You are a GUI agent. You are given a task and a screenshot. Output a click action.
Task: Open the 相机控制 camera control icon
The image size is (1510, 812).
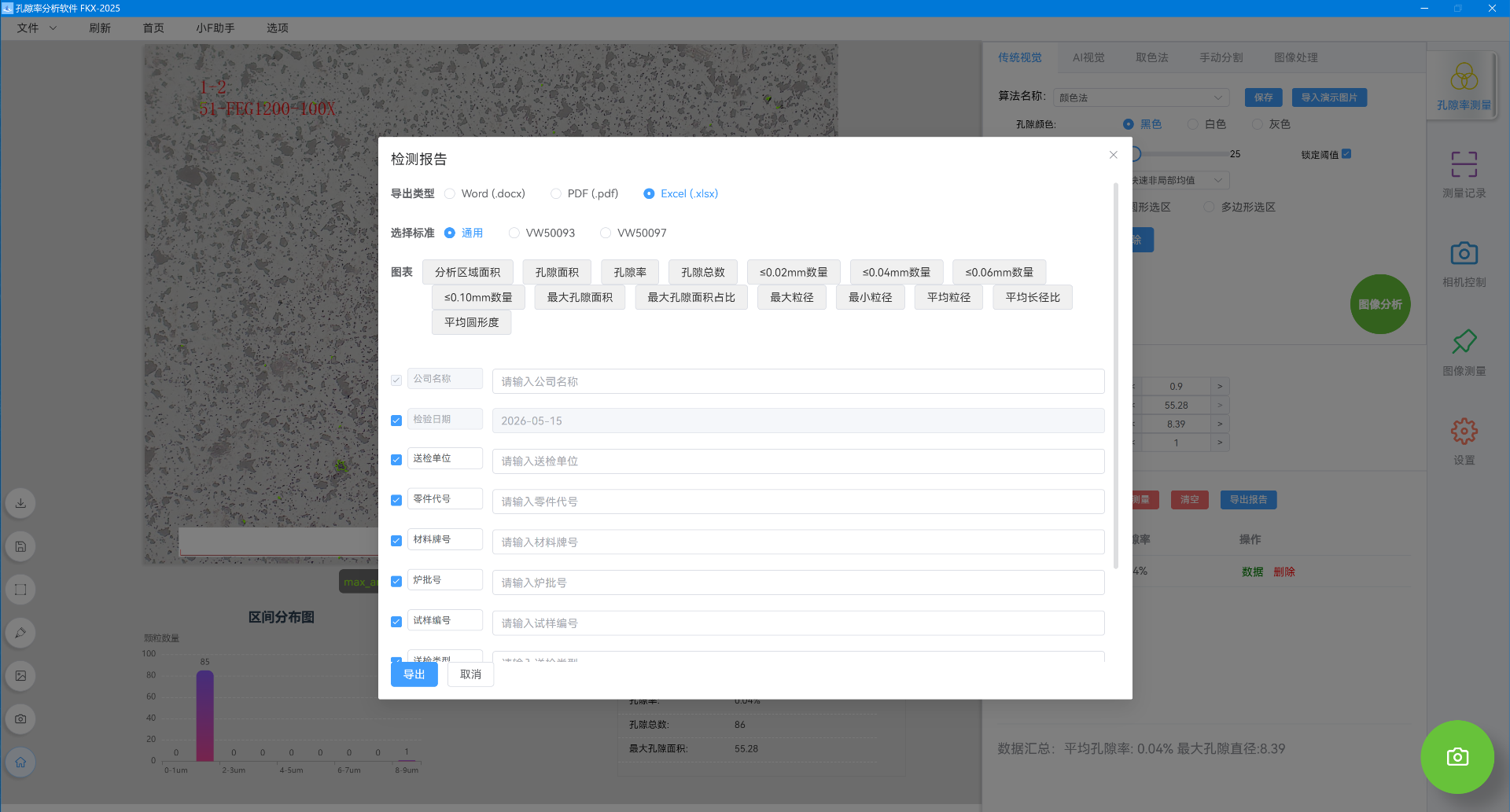[1464, 264]
